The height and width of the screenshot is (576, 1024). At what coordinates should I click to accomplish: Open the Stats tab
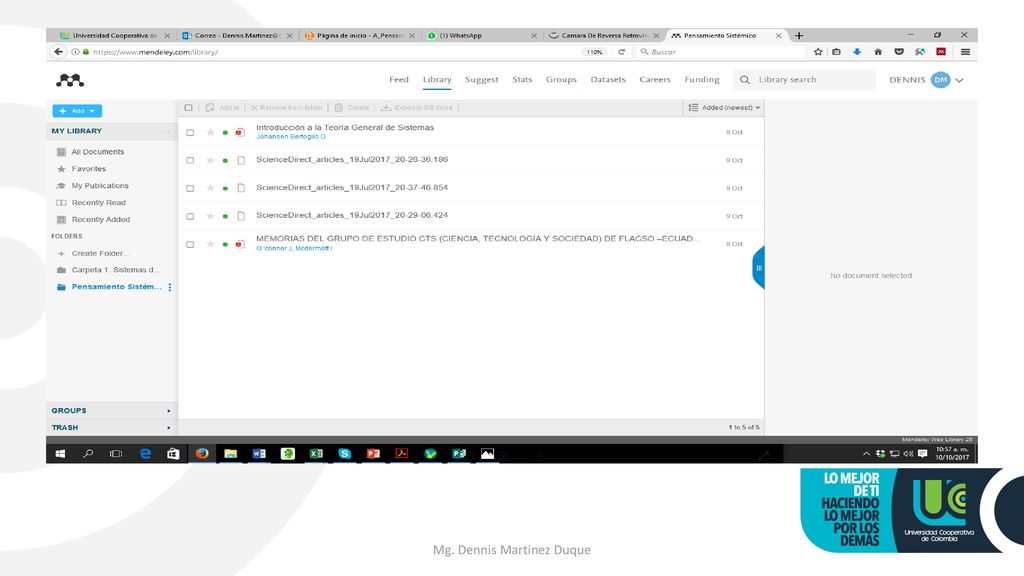coord(522,80)
